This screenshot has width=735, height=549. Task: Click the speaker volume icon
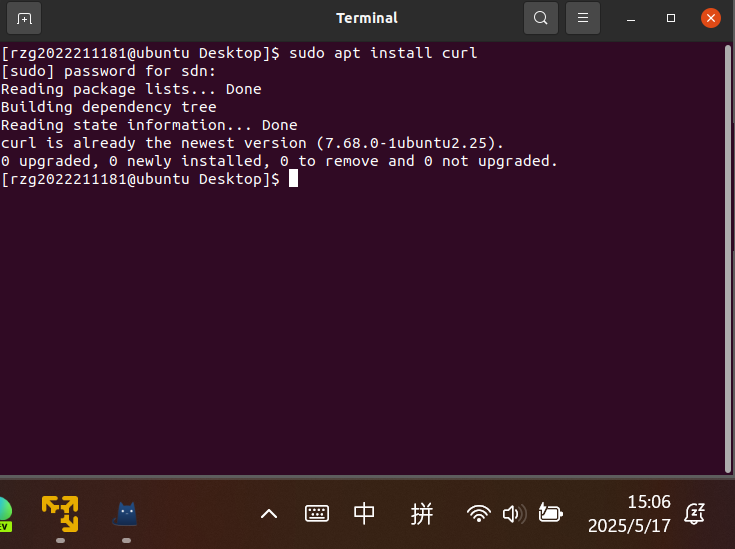coord(513,514)
